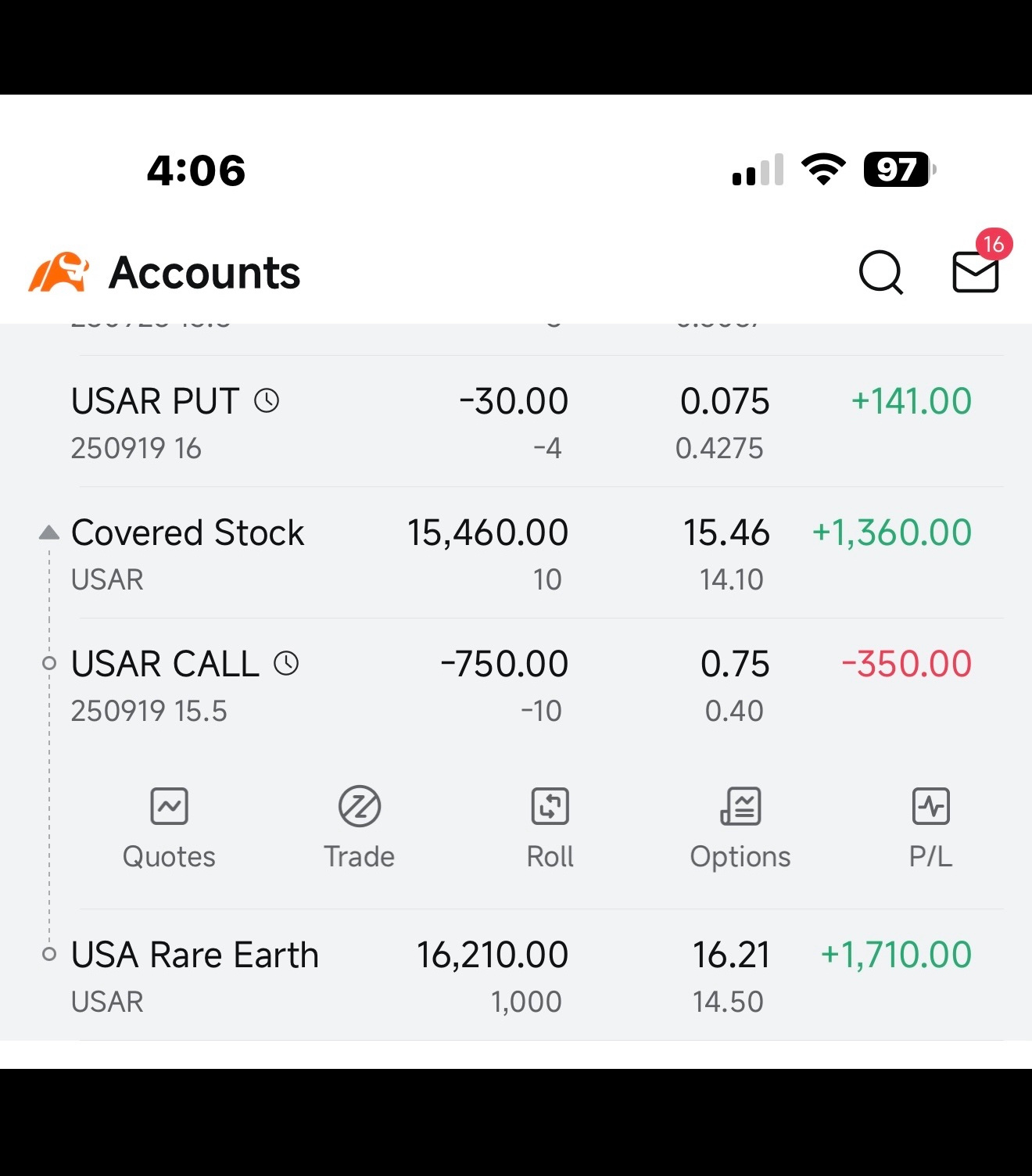
Task: Open the mail inbox icon
Action: click(975, 272)
